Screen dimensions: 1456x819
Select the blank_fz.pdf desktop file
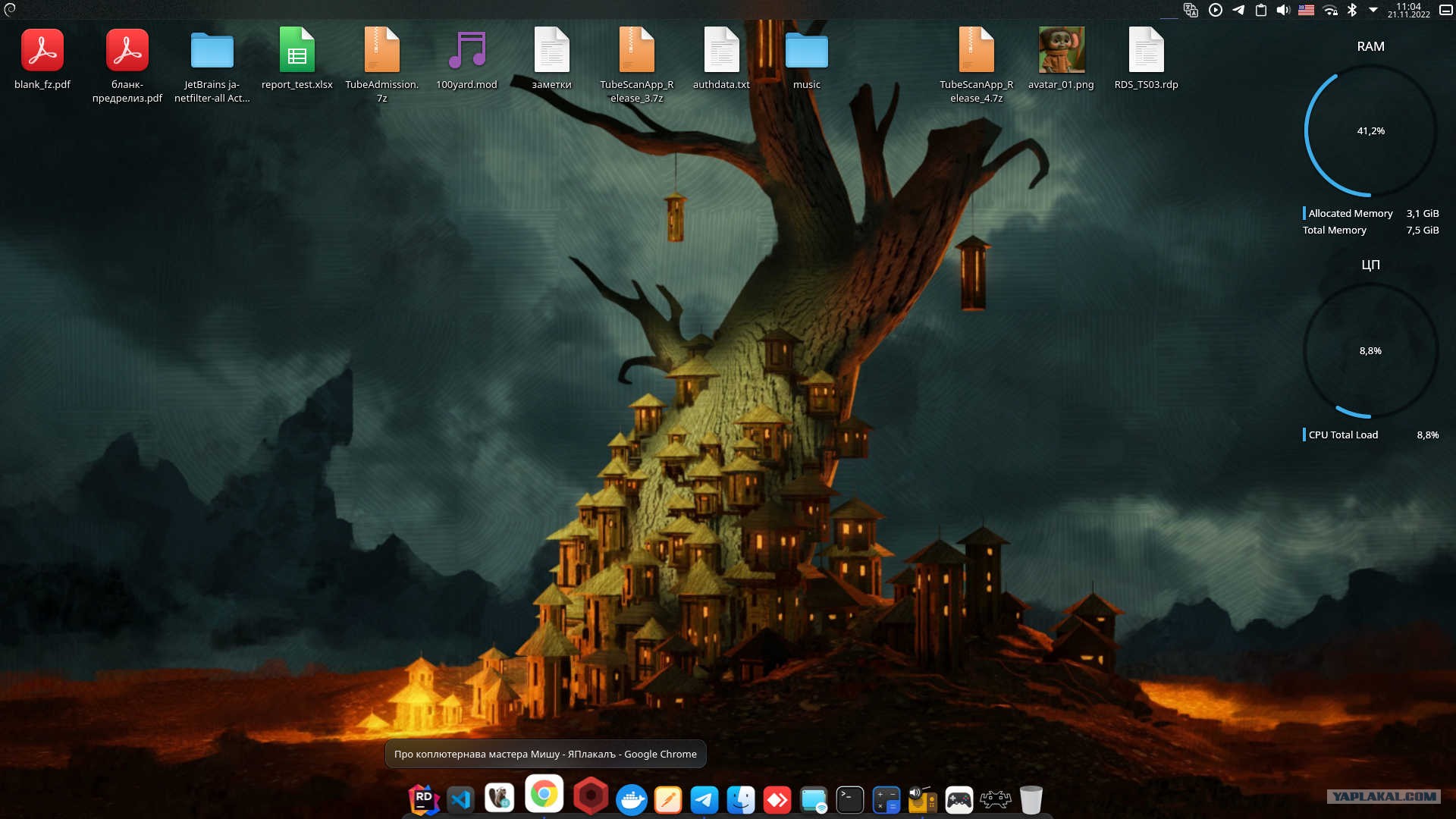coord(42,59)
